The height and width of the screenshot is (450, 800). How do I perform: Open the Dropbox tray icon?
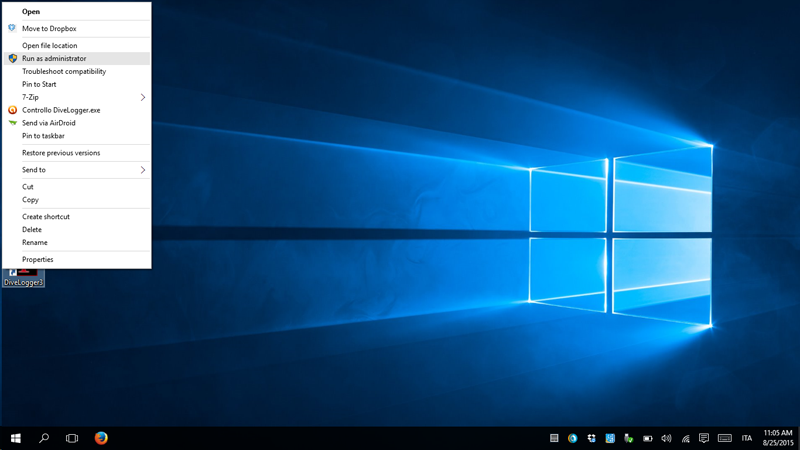591,438
